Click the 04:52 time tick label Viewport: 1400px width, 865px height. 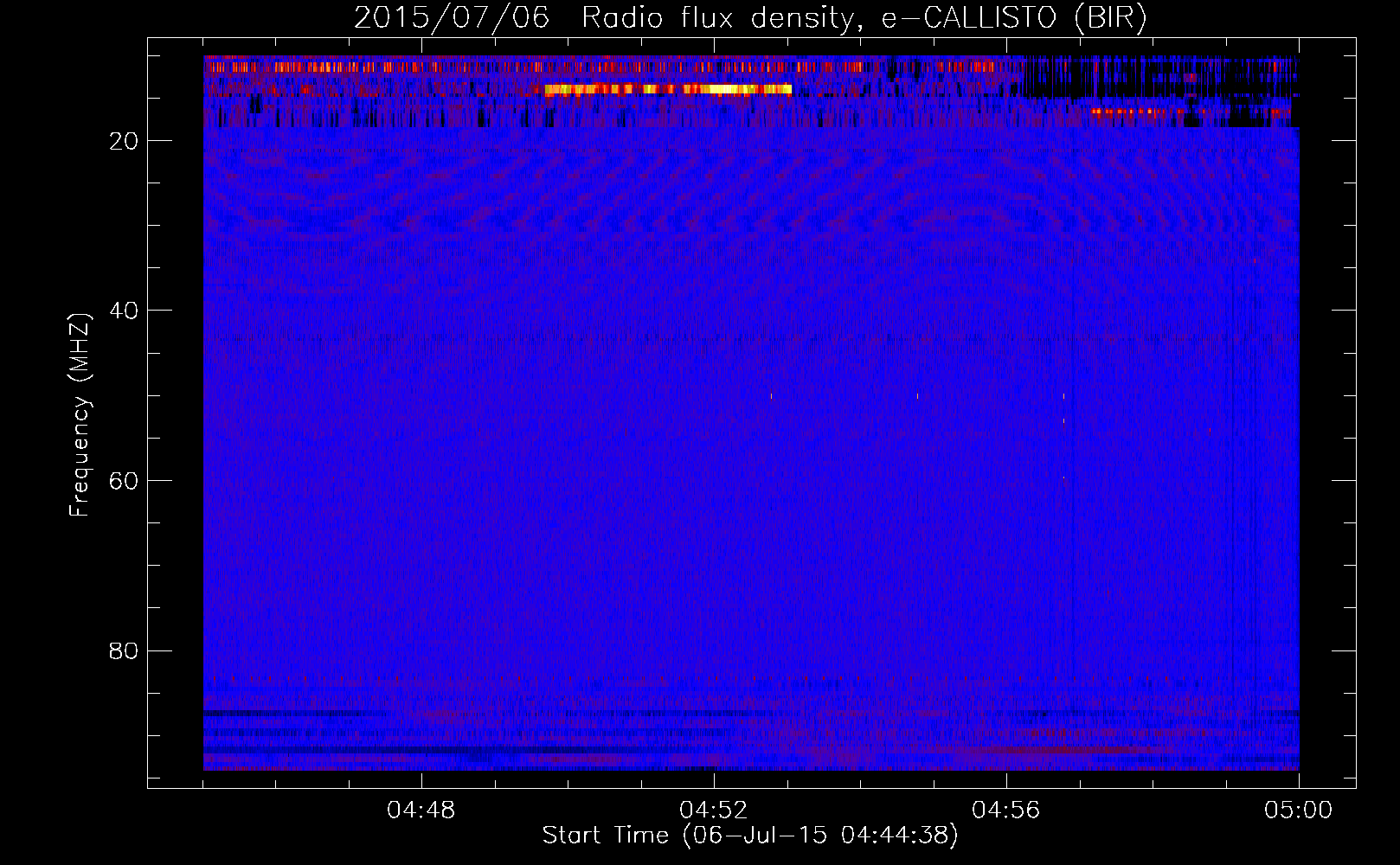tap(714, 811)
